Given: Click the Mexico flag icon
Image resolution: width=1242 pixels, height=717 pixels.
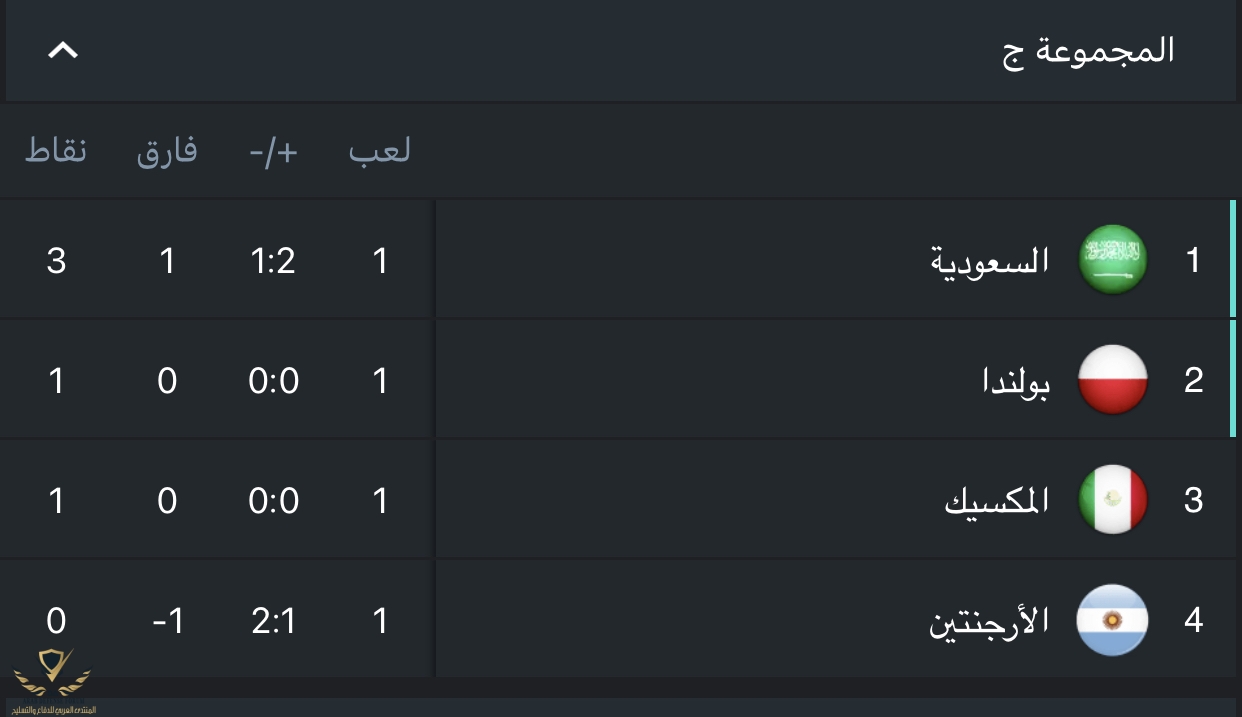Looking at the screenshot, I should 1112,500.
